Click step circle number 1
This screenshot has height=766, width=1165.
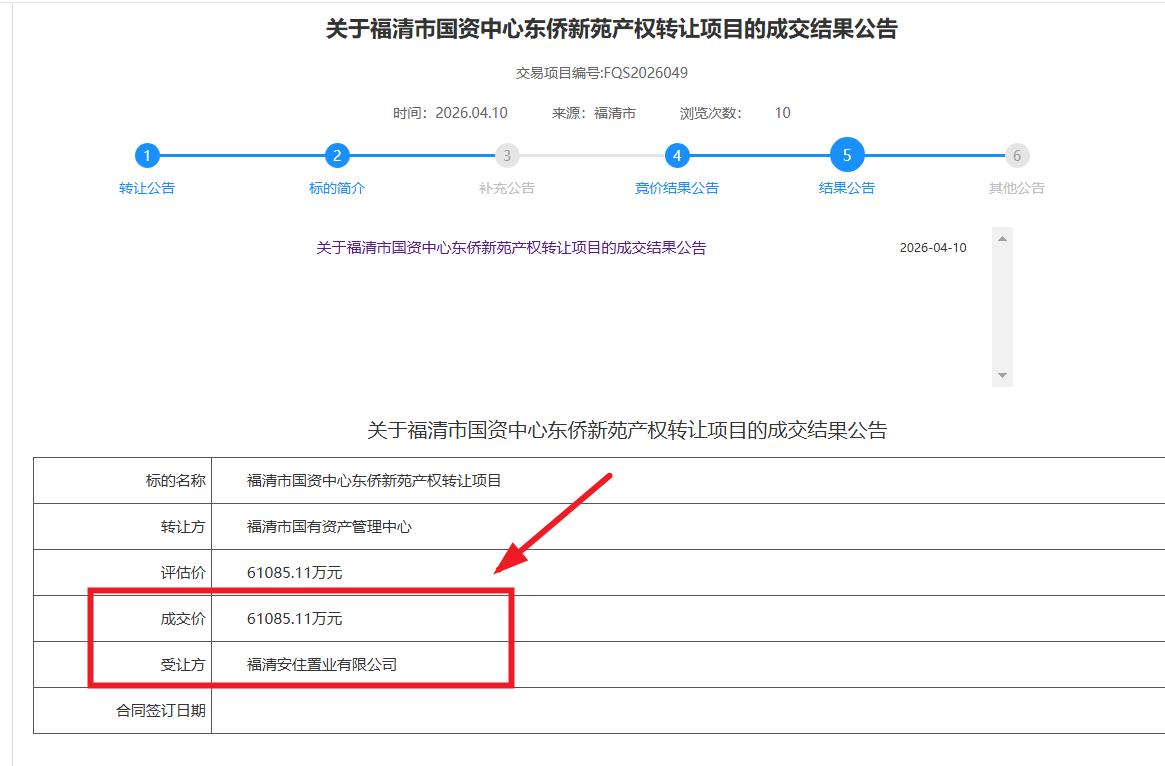click(147, 156)
